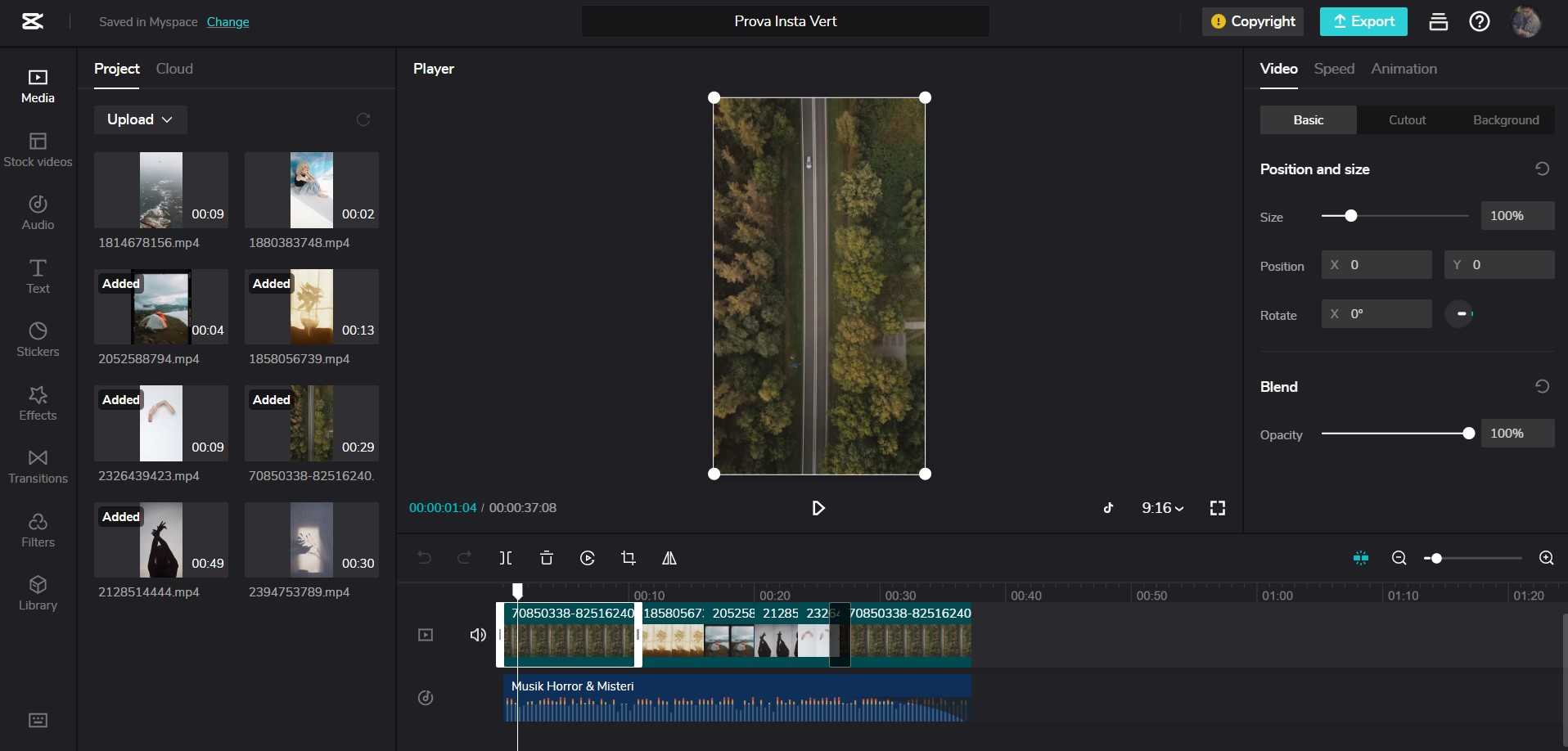1568x751 pixels.
Task: Select the 1814678156.mp4 thumbnail
Action: [x=161, y=190]
